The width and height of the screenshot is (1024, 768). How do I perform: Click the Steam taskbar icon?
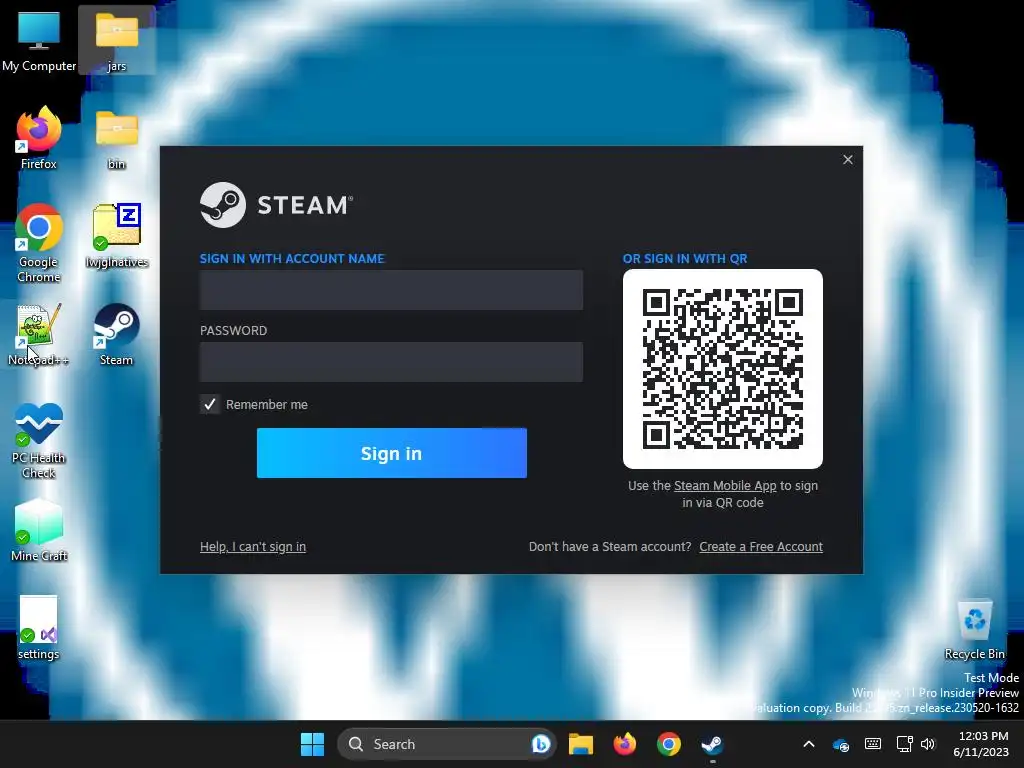[x=712, y=744]
